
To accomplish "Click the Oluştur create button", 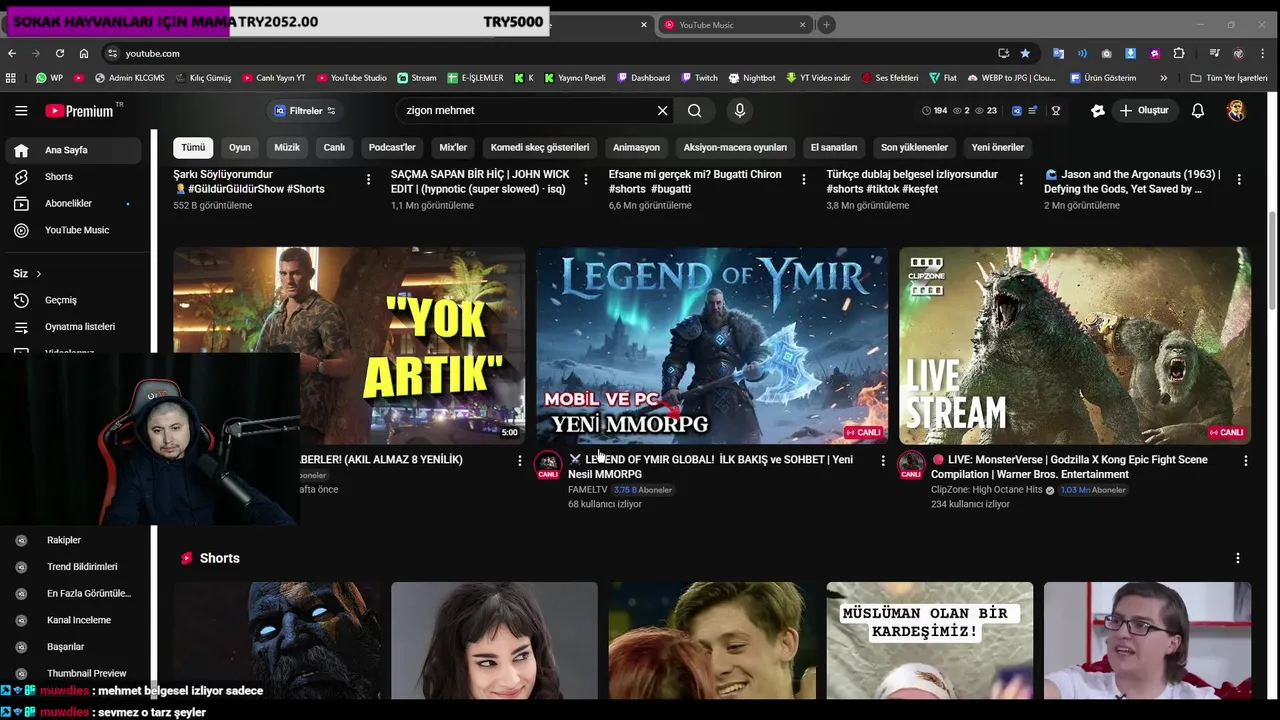I will (1144, 111).
